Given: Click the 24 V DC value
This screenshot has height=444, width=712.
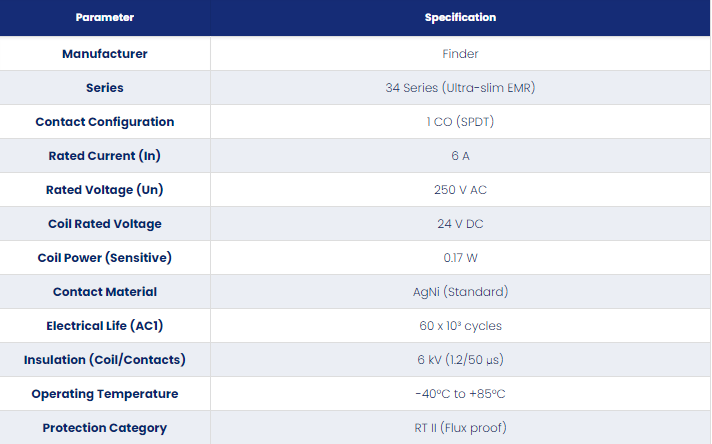Looking at the screenshot, I should point(460,224).
